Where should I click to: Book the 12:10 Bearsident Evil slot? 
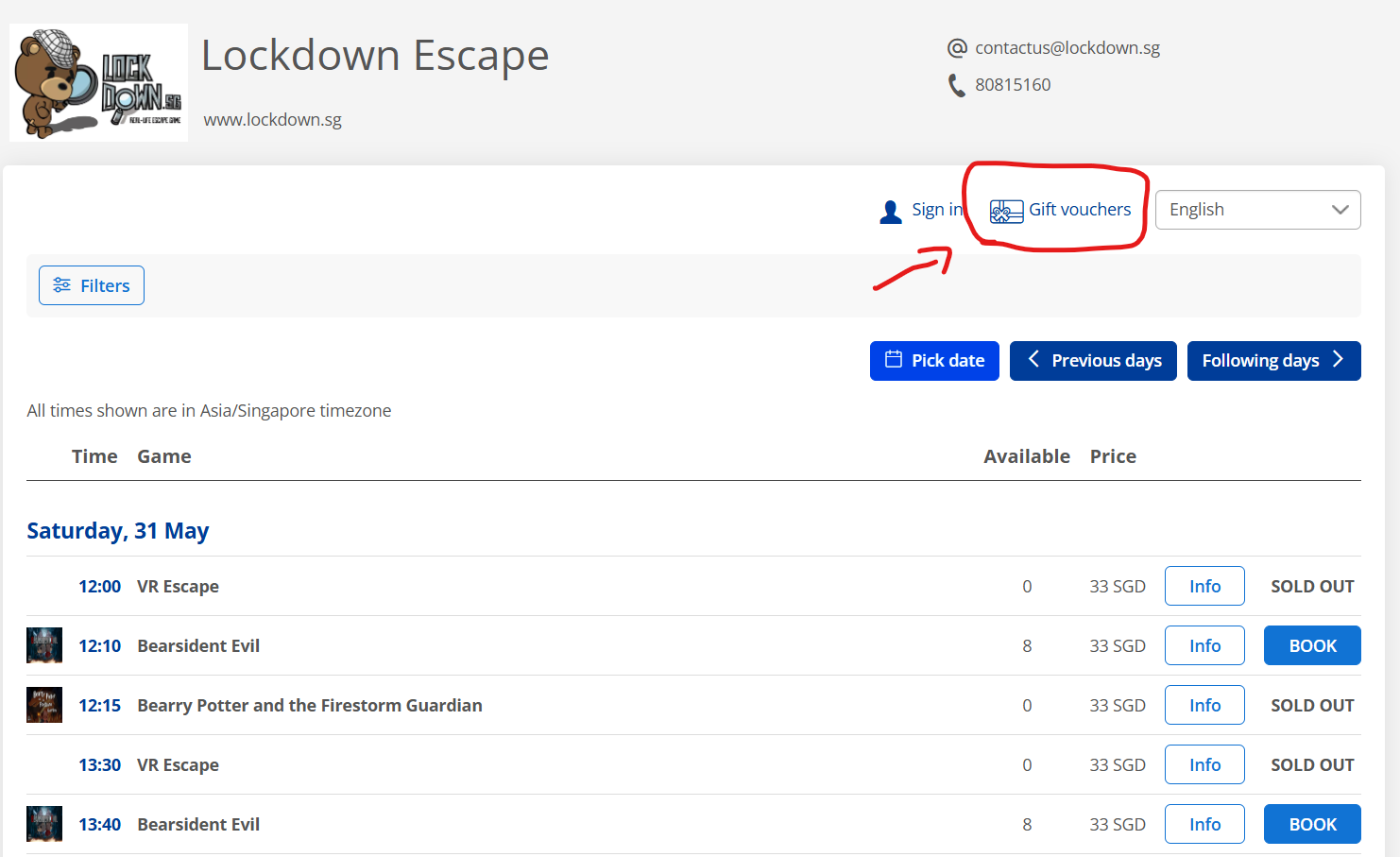coord(1312,645)
